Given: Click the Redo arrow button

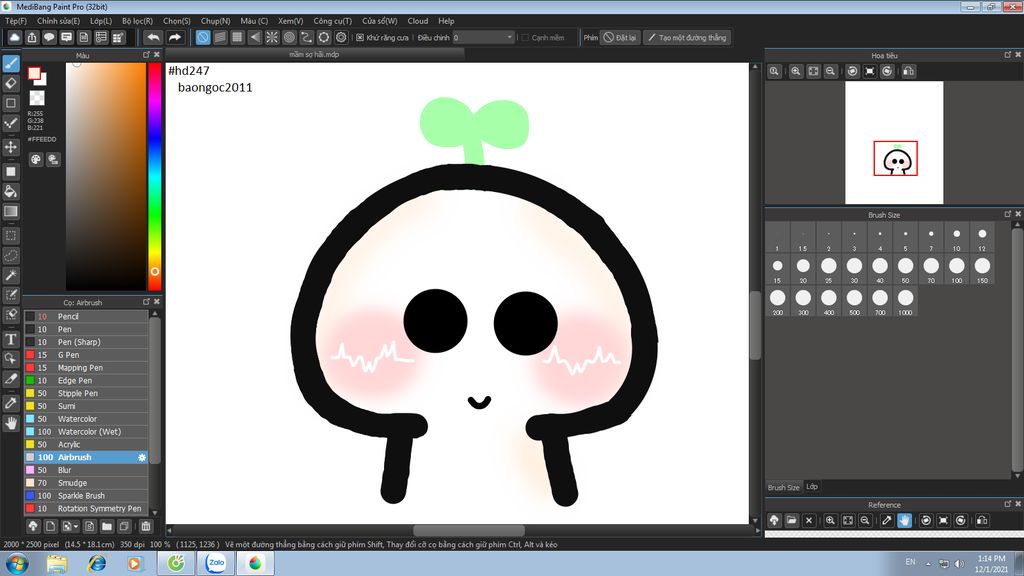Looking at the screenshot, I should pyautogui.click(x=174, y=37).
